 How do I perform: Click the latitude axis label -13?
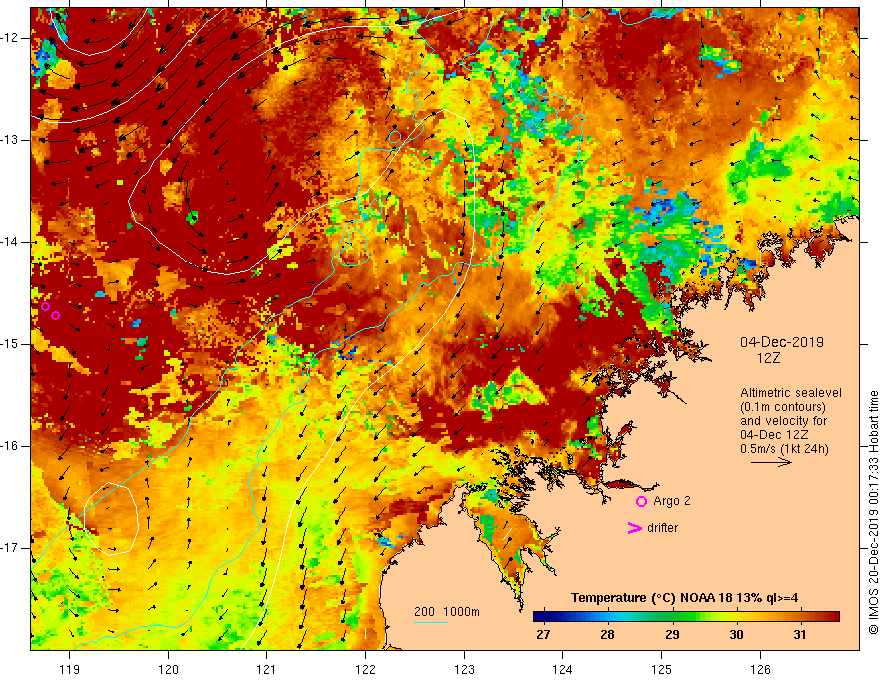pyautogui.click(x=10, y=140)
